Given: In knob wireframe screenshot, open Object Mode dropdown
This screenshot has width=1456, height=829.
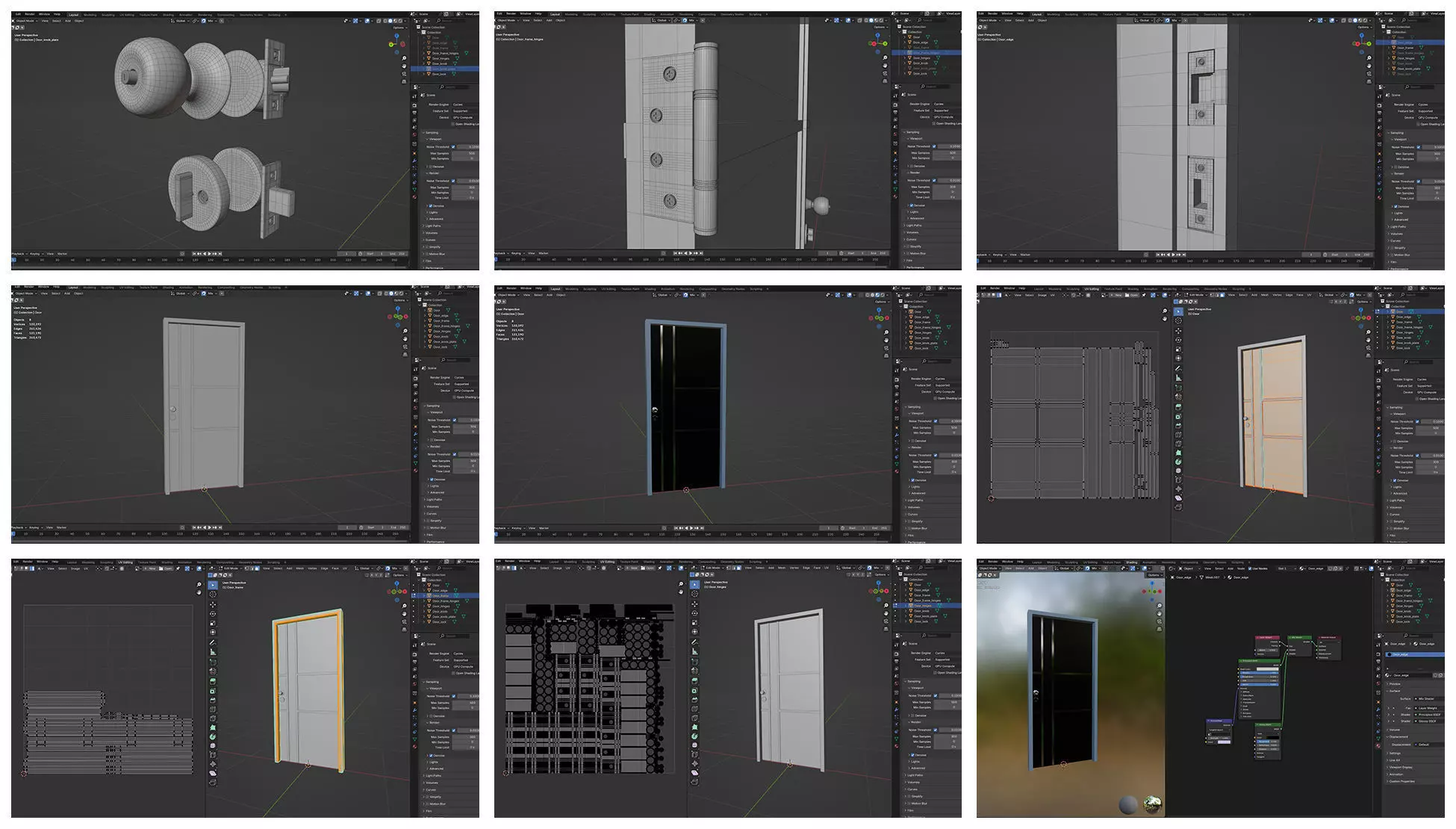Looking at the screenshot, I should click(26, 21).
